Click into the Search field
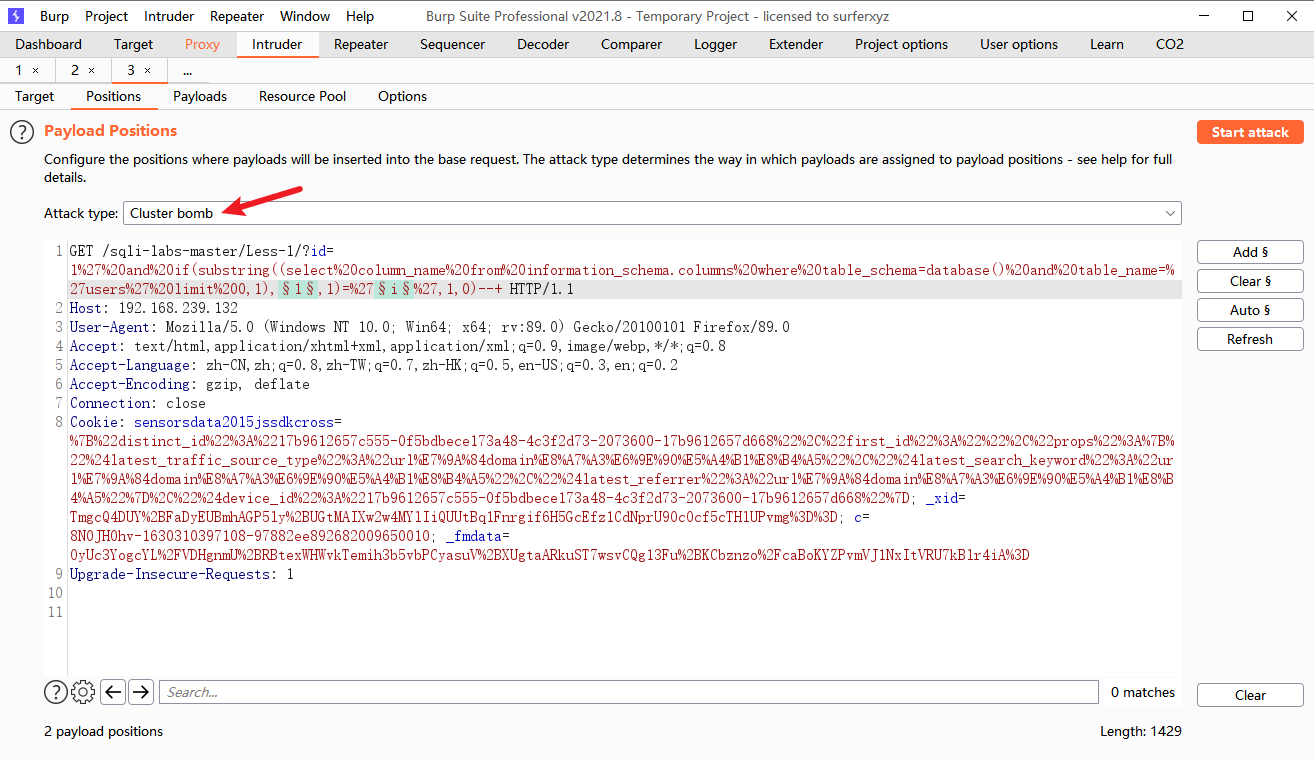 click(628, 692)
